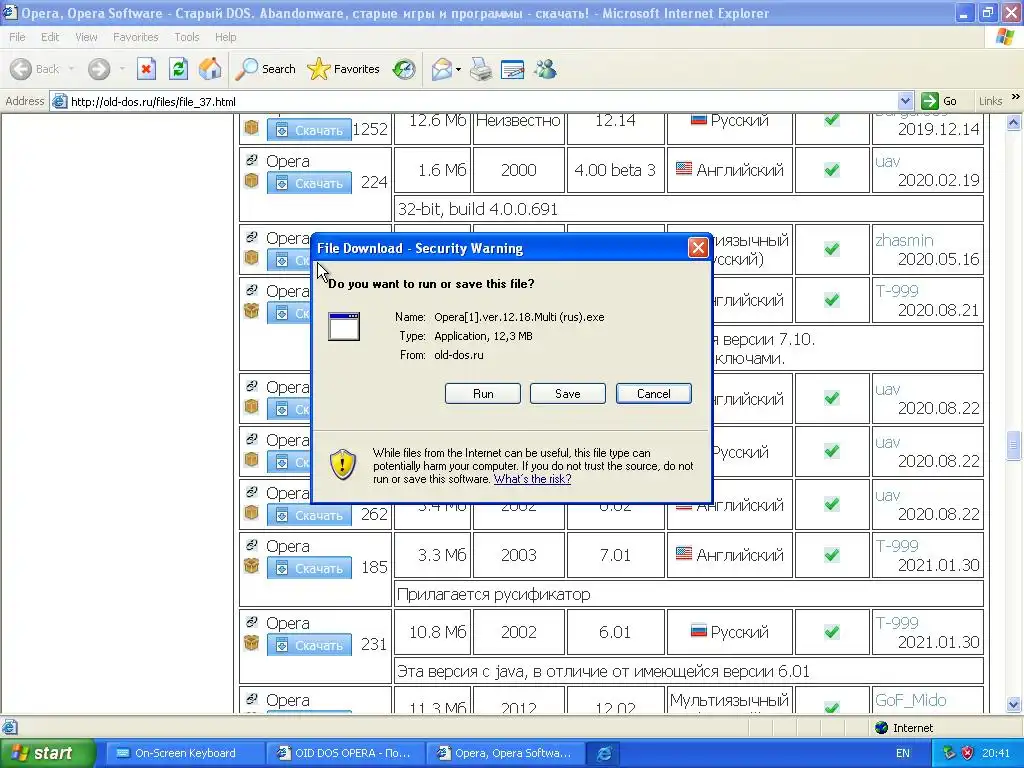The height and width of the screenshot is (768, 1024).
Task: Refresh the page with the Refresh icon
Action: [178, 69]
